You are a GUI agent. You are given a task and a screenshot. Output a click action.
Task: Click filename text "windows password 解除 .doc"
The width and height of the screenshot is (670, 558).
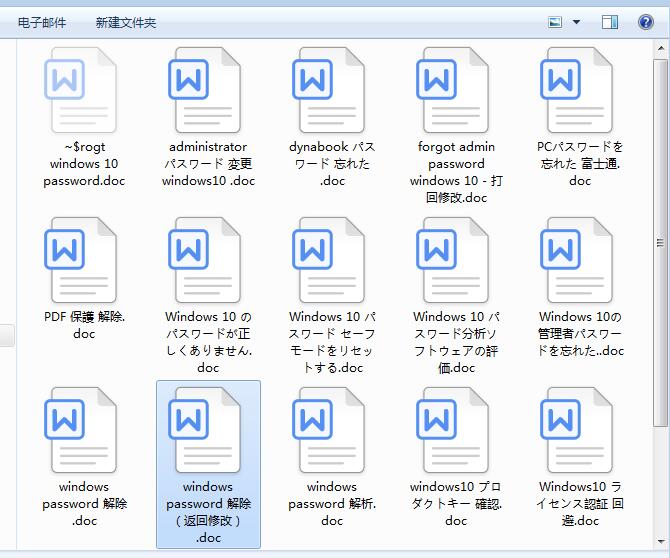[x=84, y=503]
